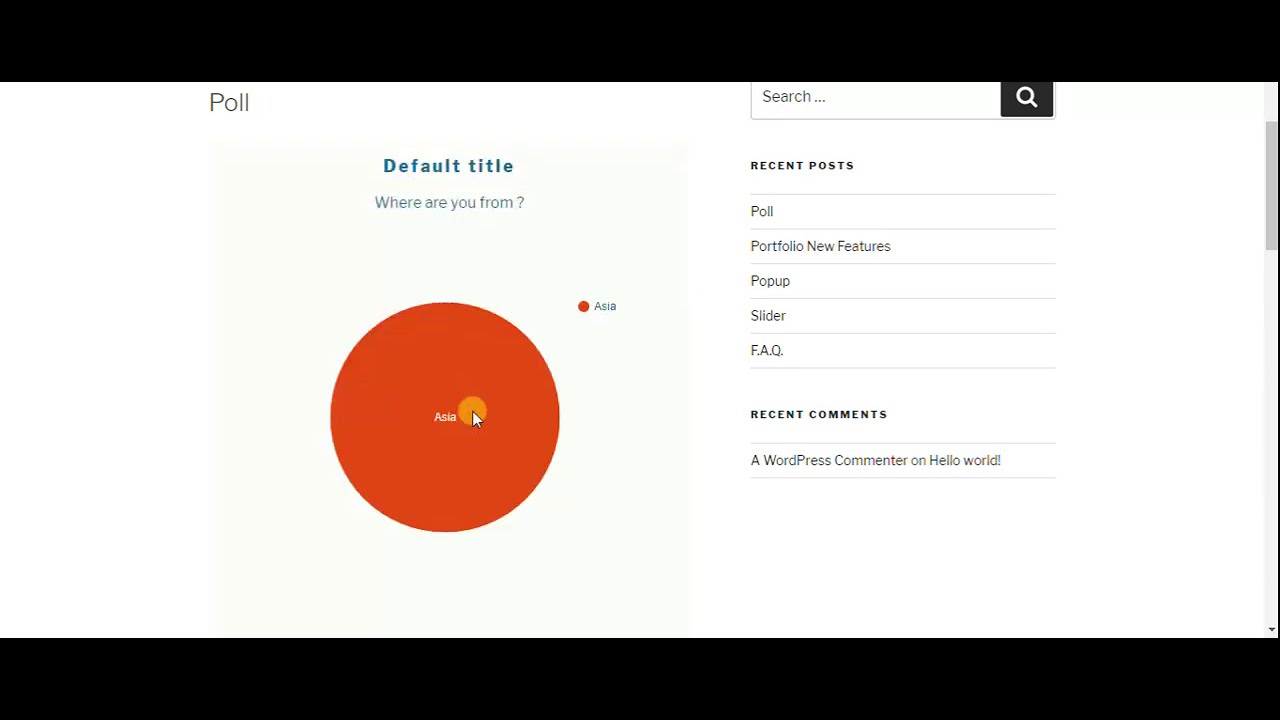Select the Asia pie chart slice label
Viewport: 1280px width, 720px height.
445,417
